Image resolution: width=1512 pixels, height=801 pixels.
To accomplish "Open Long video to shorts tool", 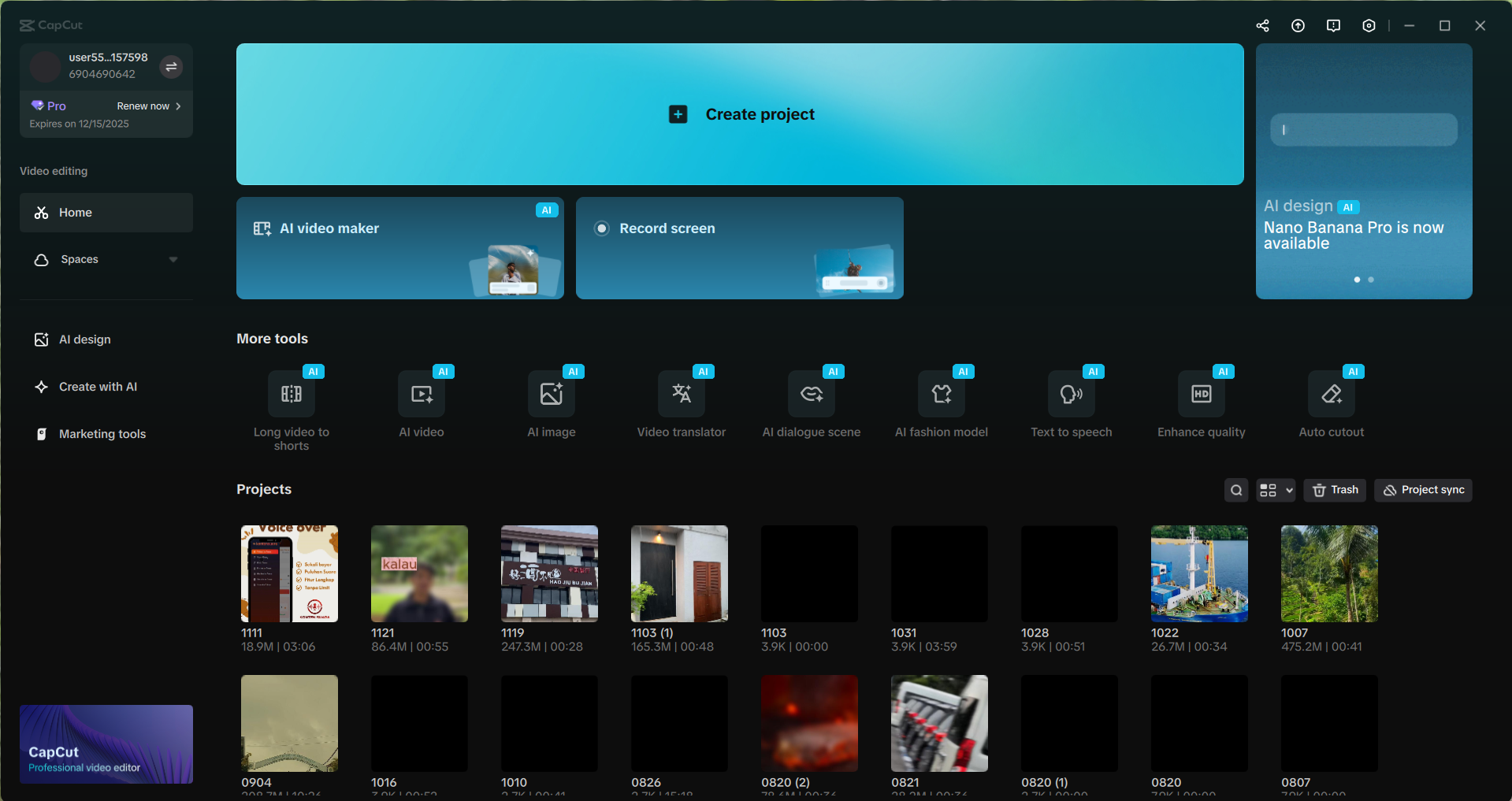I will click(292, 394).
